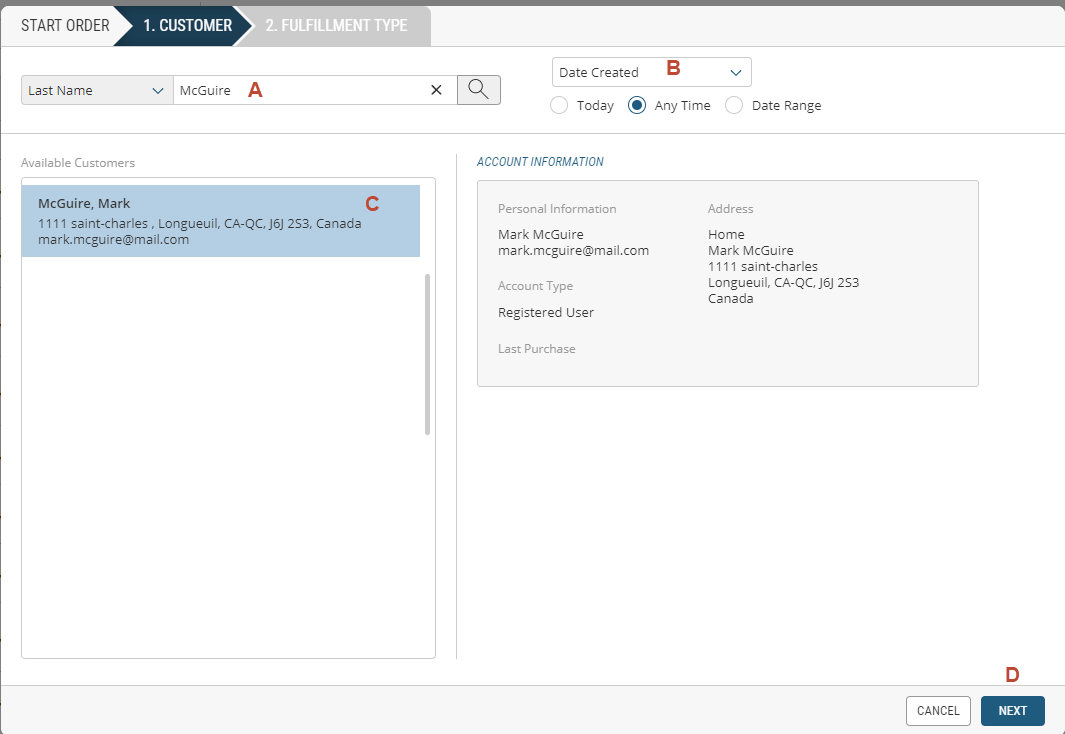Click the Longueuil, CA-QC, J6J 2S3 address line
Image resolution: width=1065 pixels, height=734 pixels.
click(783, 282)
